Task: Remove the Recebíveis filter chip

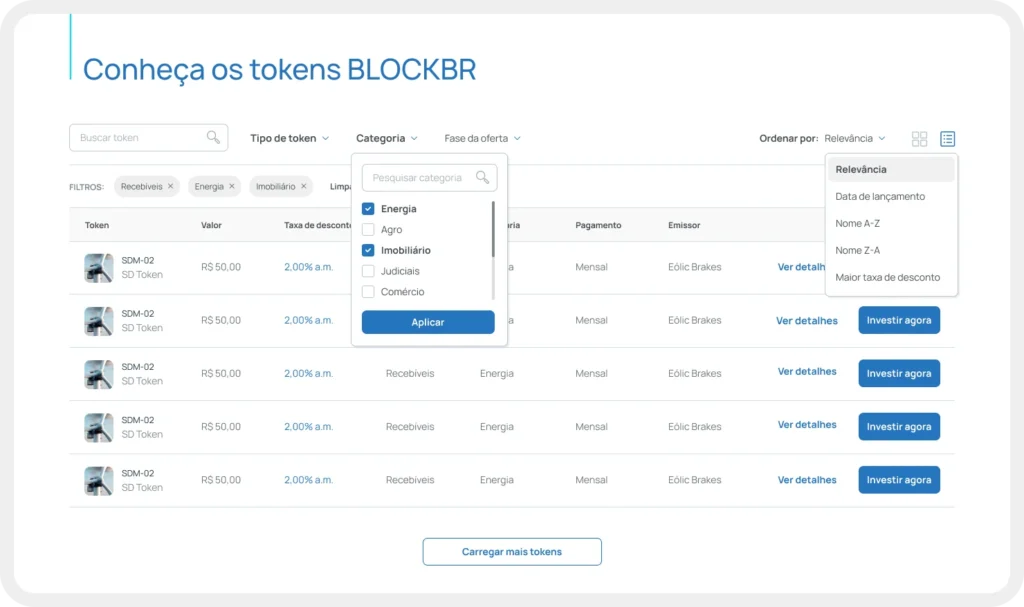Action: (x=171, y=186)
